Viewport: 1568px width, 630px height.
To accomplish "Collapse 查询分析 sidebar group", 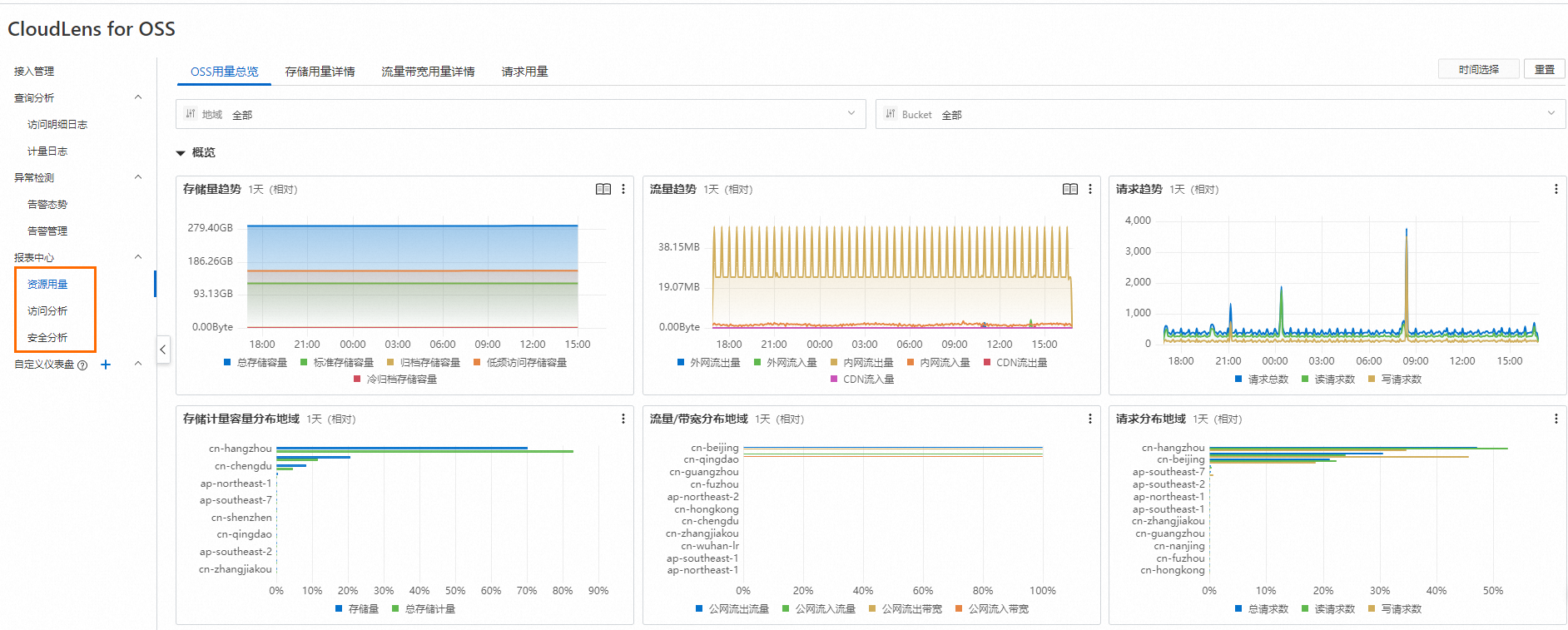I will (138, 97).
